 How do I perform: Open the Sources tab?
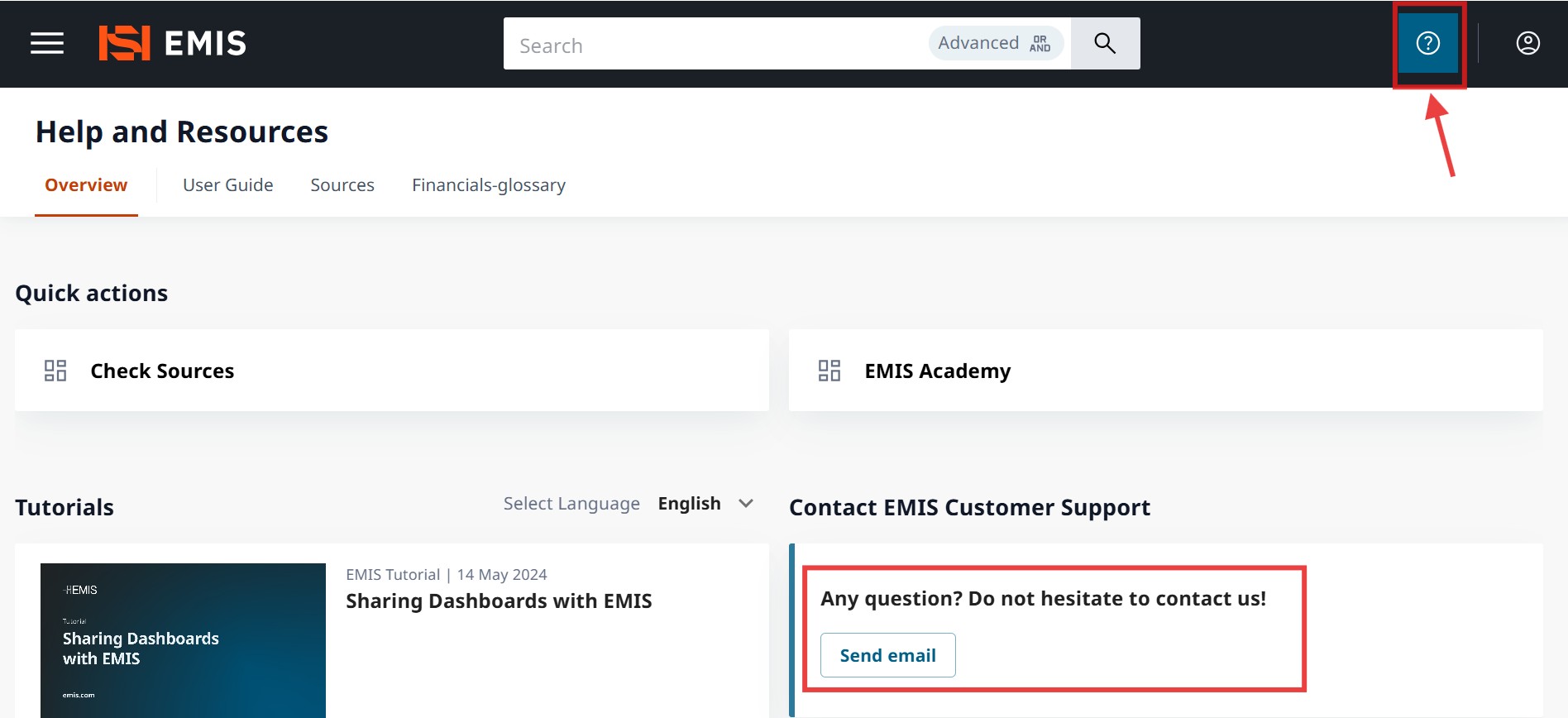[x=342, y=185]
